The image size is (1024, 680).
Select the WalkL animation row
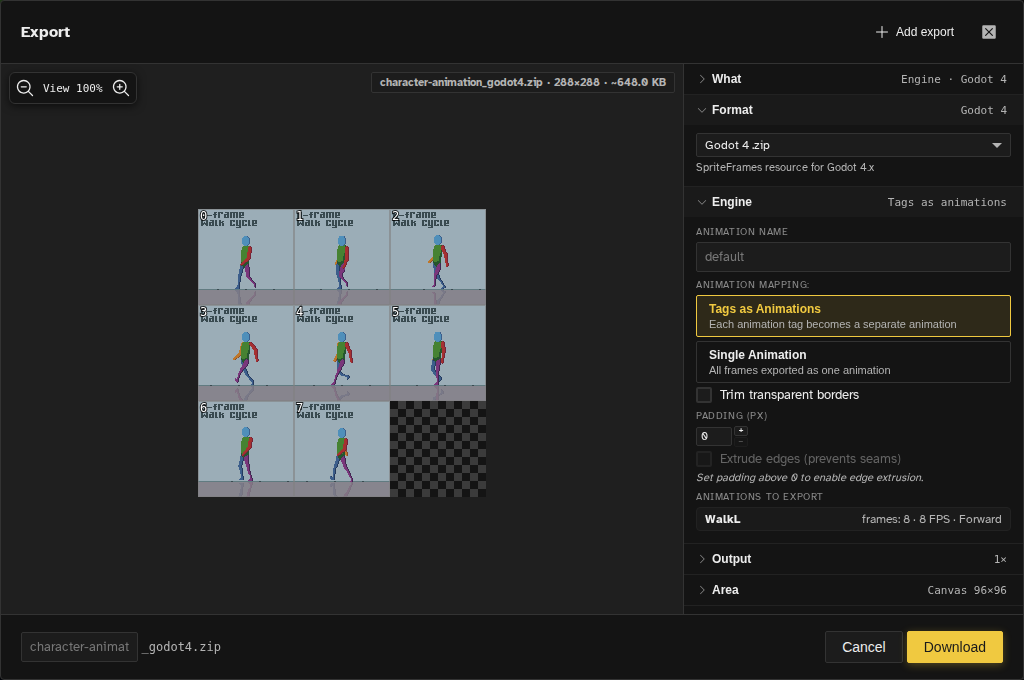click(x=853, y=519)
